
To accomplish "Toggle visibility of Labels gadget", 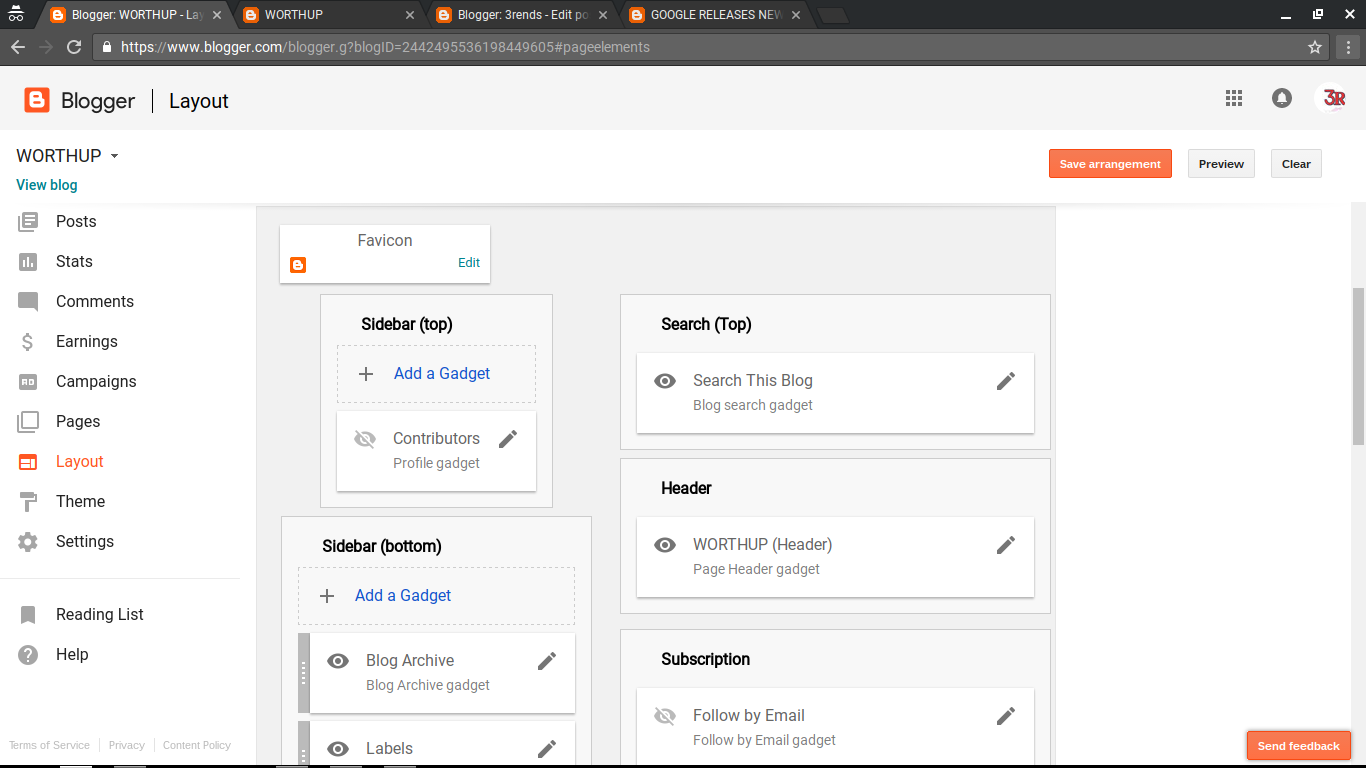I will click(338, 749).
